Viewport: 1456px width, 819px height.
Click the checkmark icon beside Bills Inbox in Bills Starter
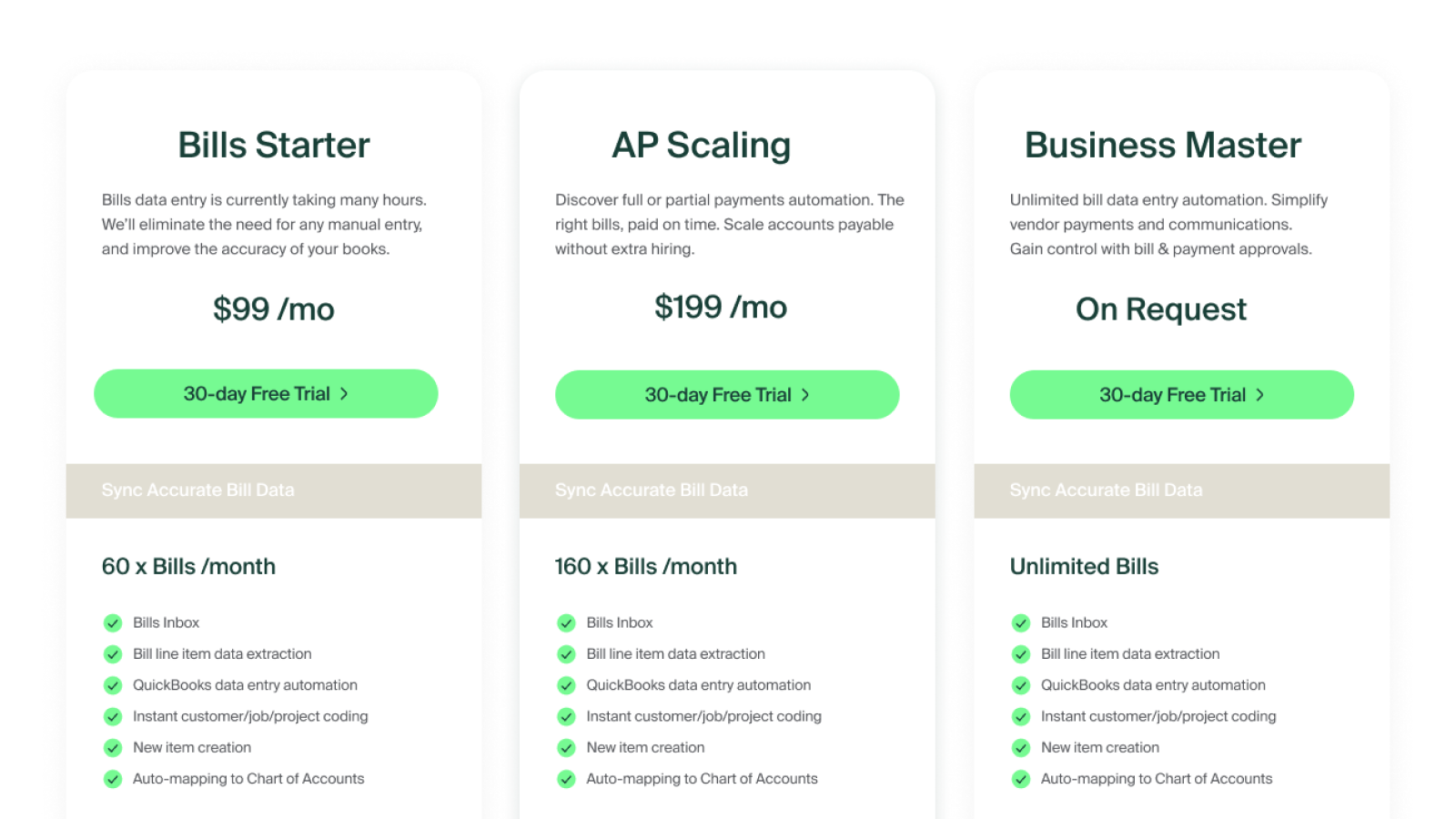click(x=113, y=622)
